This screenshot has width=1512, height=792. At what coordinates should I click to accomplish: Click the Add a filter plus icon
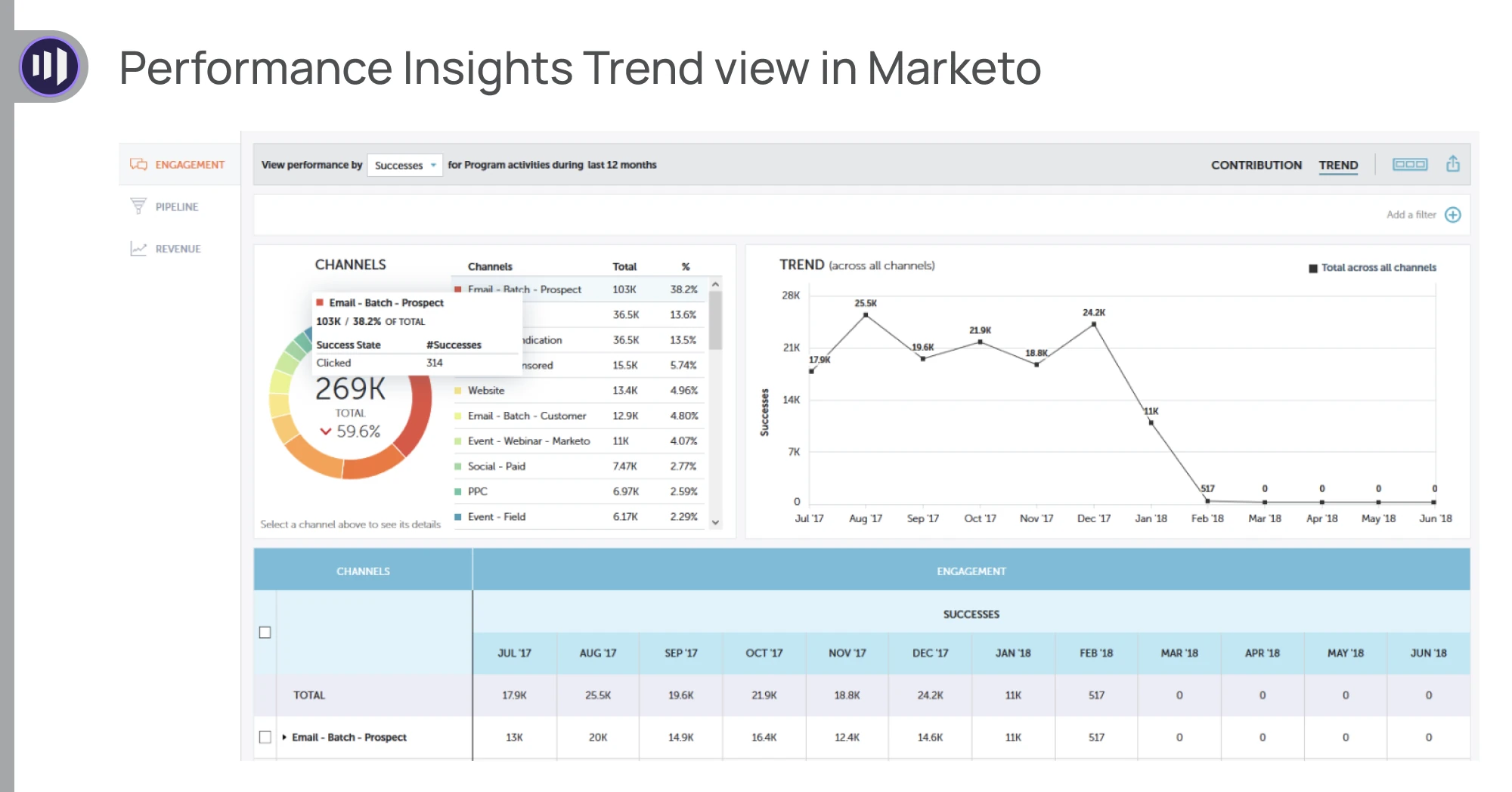tap(1452, 215)
